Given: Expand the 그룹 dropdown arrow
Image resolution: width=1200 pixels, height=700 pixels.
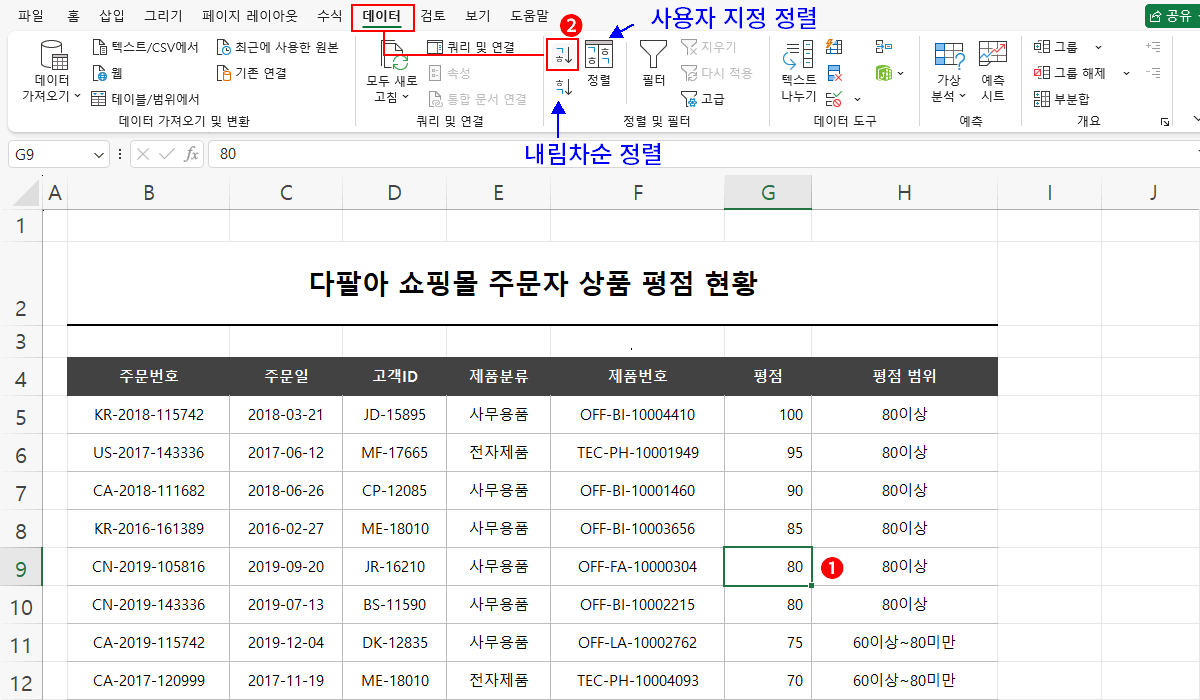Looking at the screenshot, I should (x=1098, y=47).
